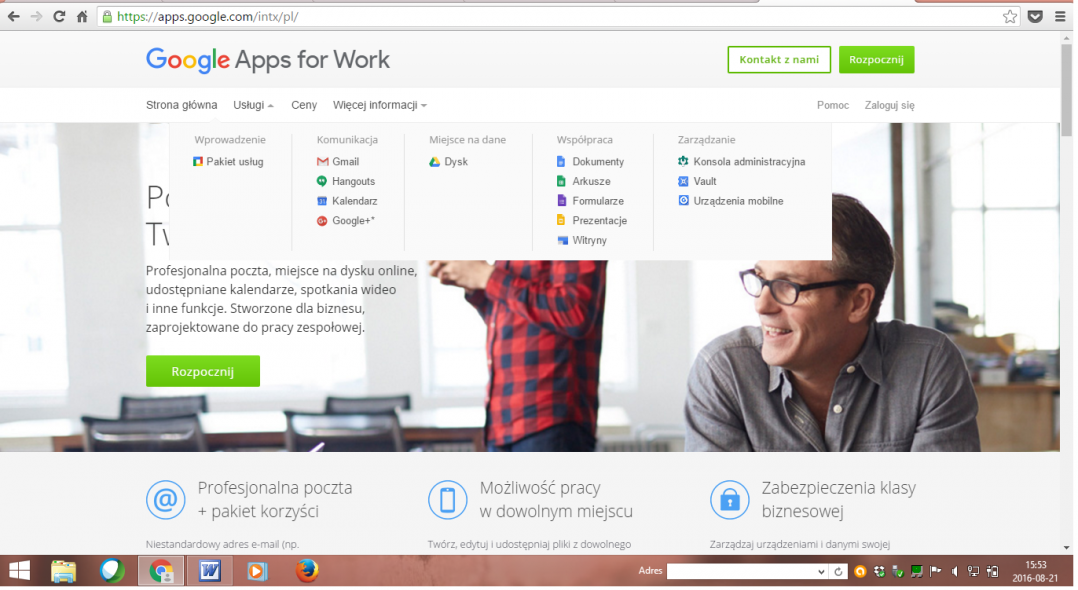Viewport: 1078px width, 590px height.
Task: Click the Hangouts icon in the menu
Action: point(322,181)
